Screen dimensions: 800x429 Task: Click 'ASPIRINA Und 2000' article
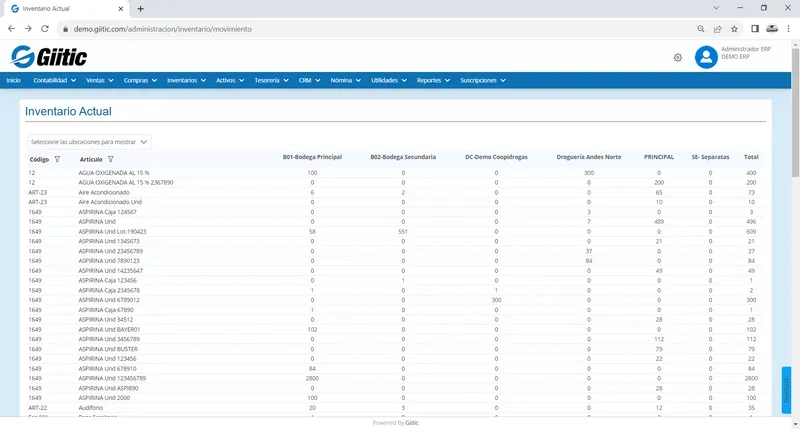[104, 398]
